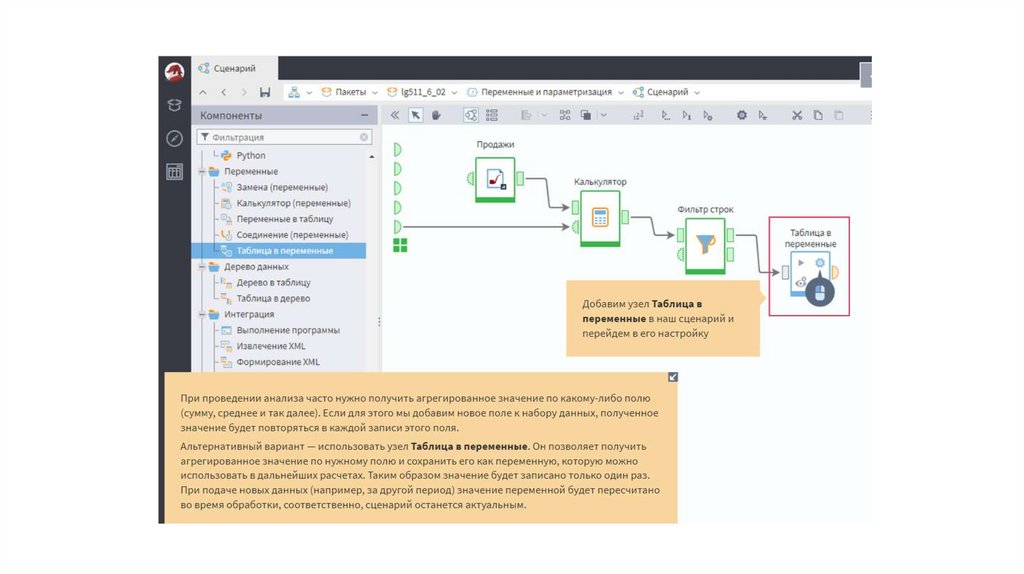The image size is (1024, 574).
Task: Click the Loginom logo icon
Action: pyautogui.click(x=174, y=72)
